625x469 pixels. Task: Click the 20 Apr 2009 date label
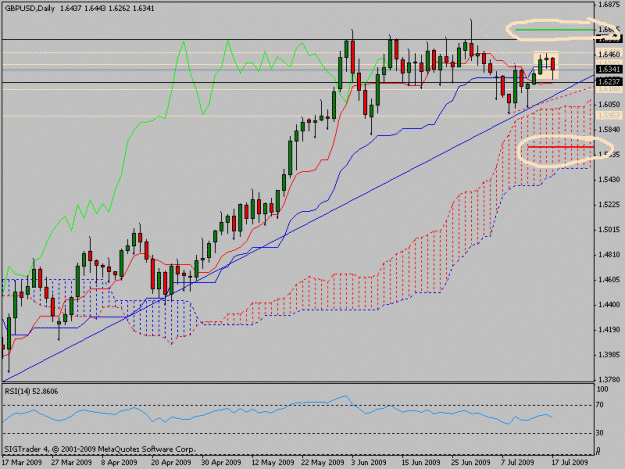(x=171, y=462)
